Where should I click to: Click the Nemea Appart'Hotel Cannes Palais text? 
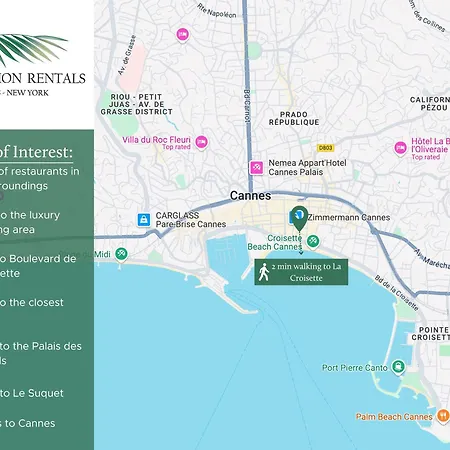pyautogui.click(x=307, y=167)
